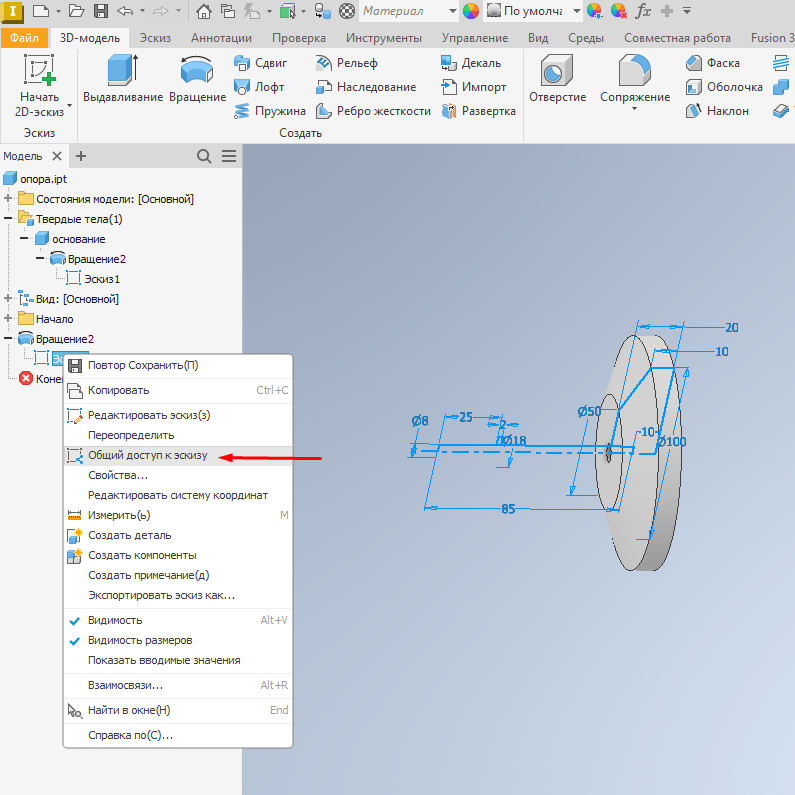Click the Home view icon

click(204, 11)
